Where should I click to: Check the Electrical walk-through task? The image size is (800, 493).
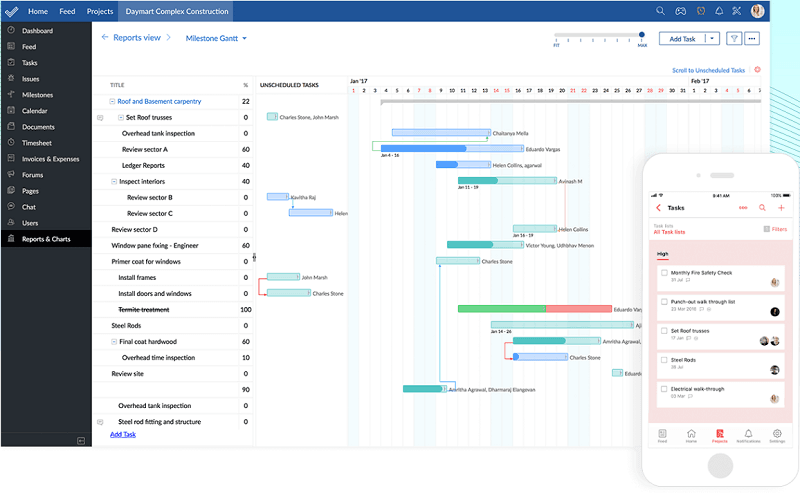coord(664,389)
